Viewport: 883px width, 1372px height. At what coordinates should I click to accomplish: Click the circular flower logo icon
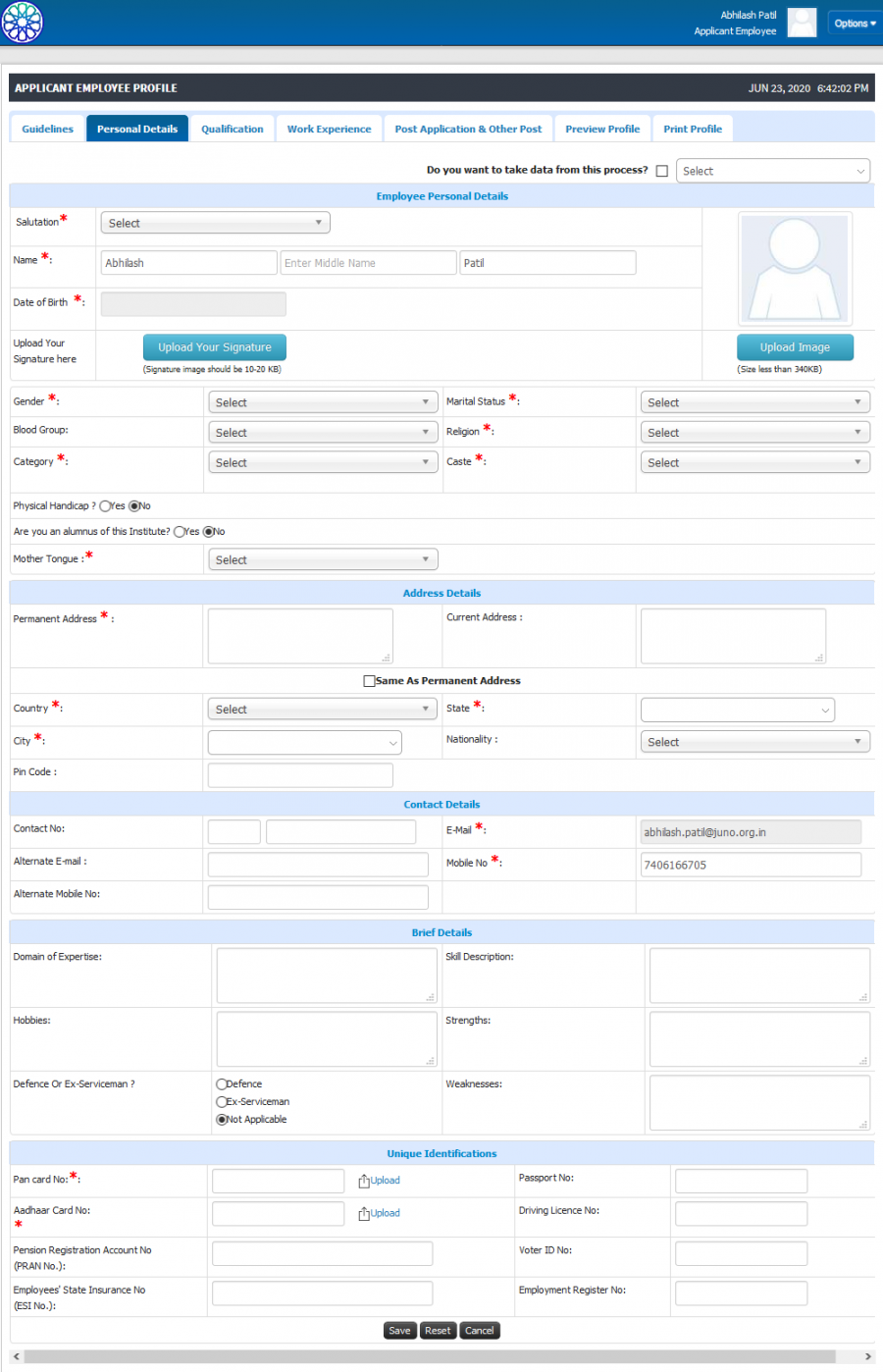coord(23,22)
